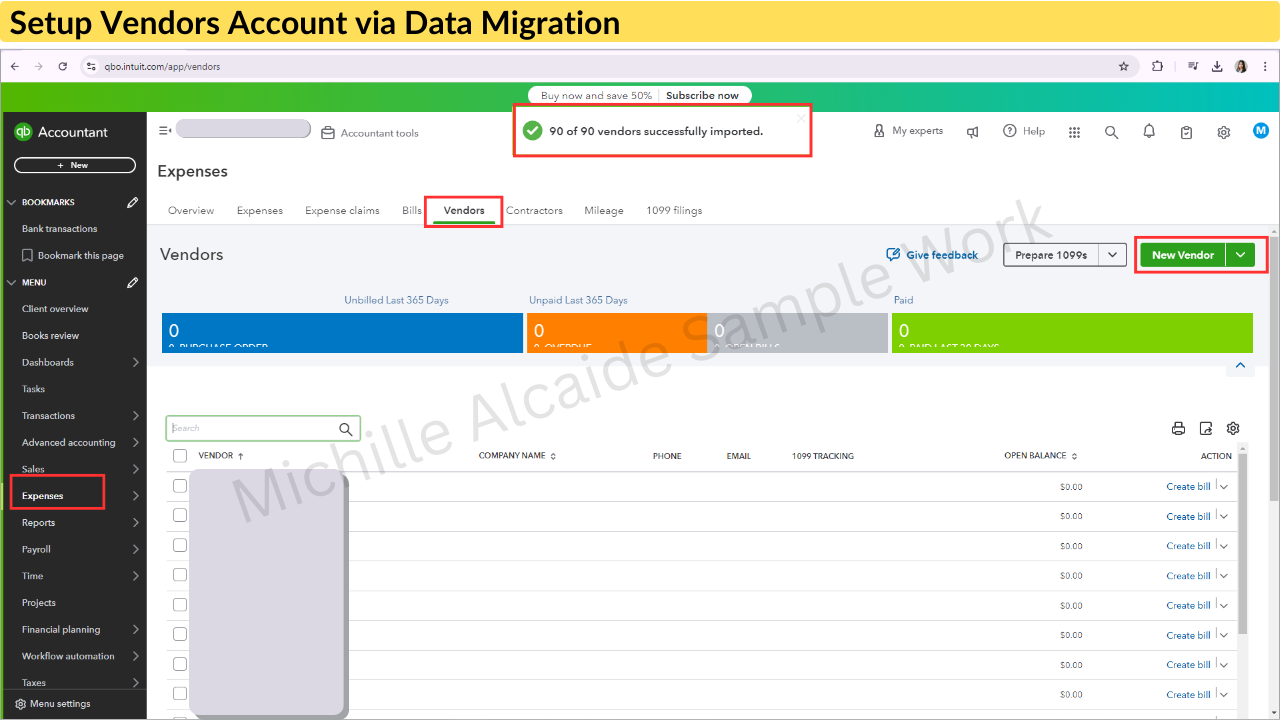
Task: Sort vendors by the OPEN BALANCE column header
Action: coord(1039,456)
